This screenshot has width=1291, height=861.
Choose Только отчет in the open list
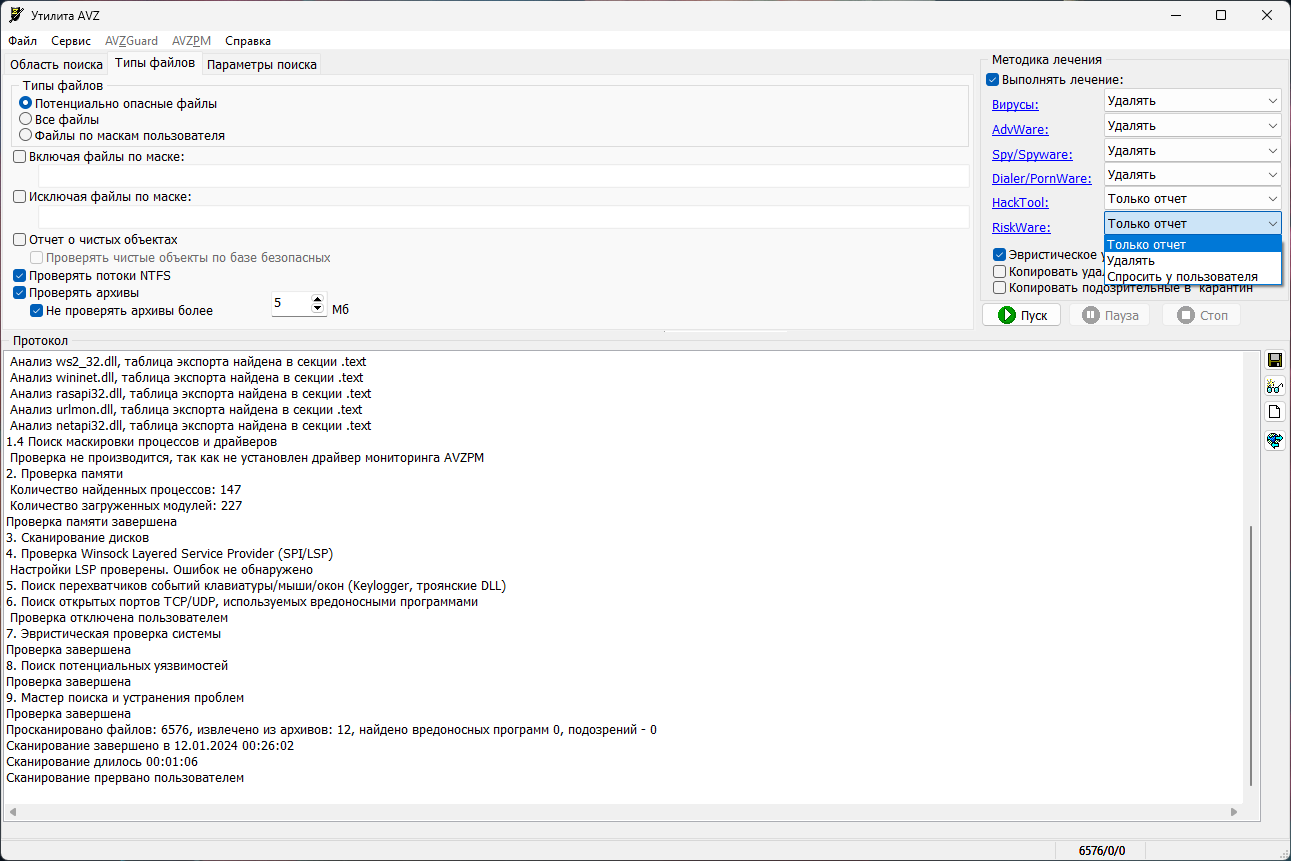[1193, 245]
